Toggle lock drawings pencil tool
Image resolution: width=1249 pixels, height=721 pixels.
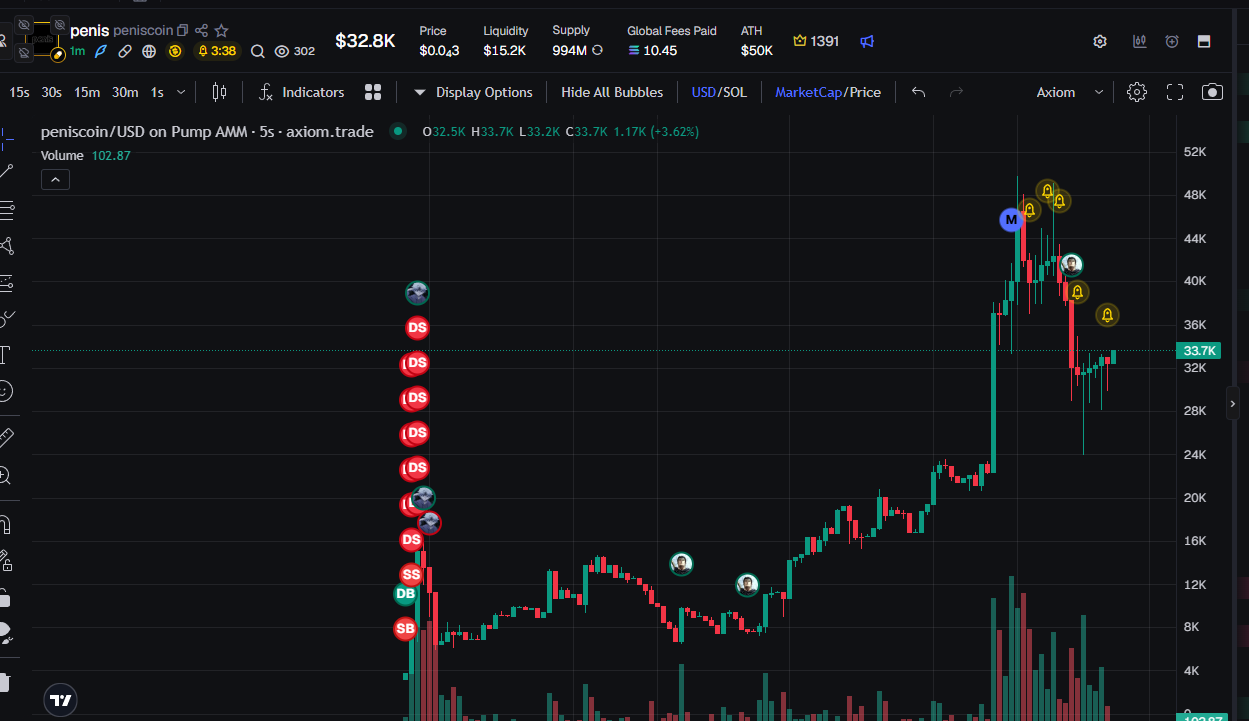coord(5,560)
